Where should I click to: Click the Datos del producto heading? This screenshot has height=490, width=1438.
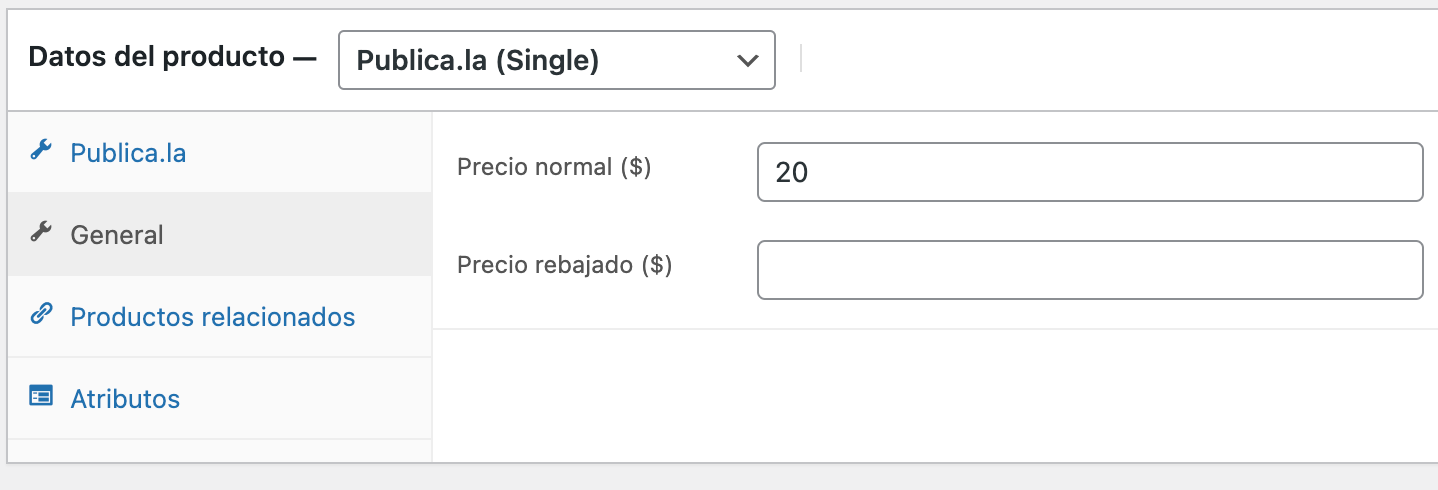point(172,57)
